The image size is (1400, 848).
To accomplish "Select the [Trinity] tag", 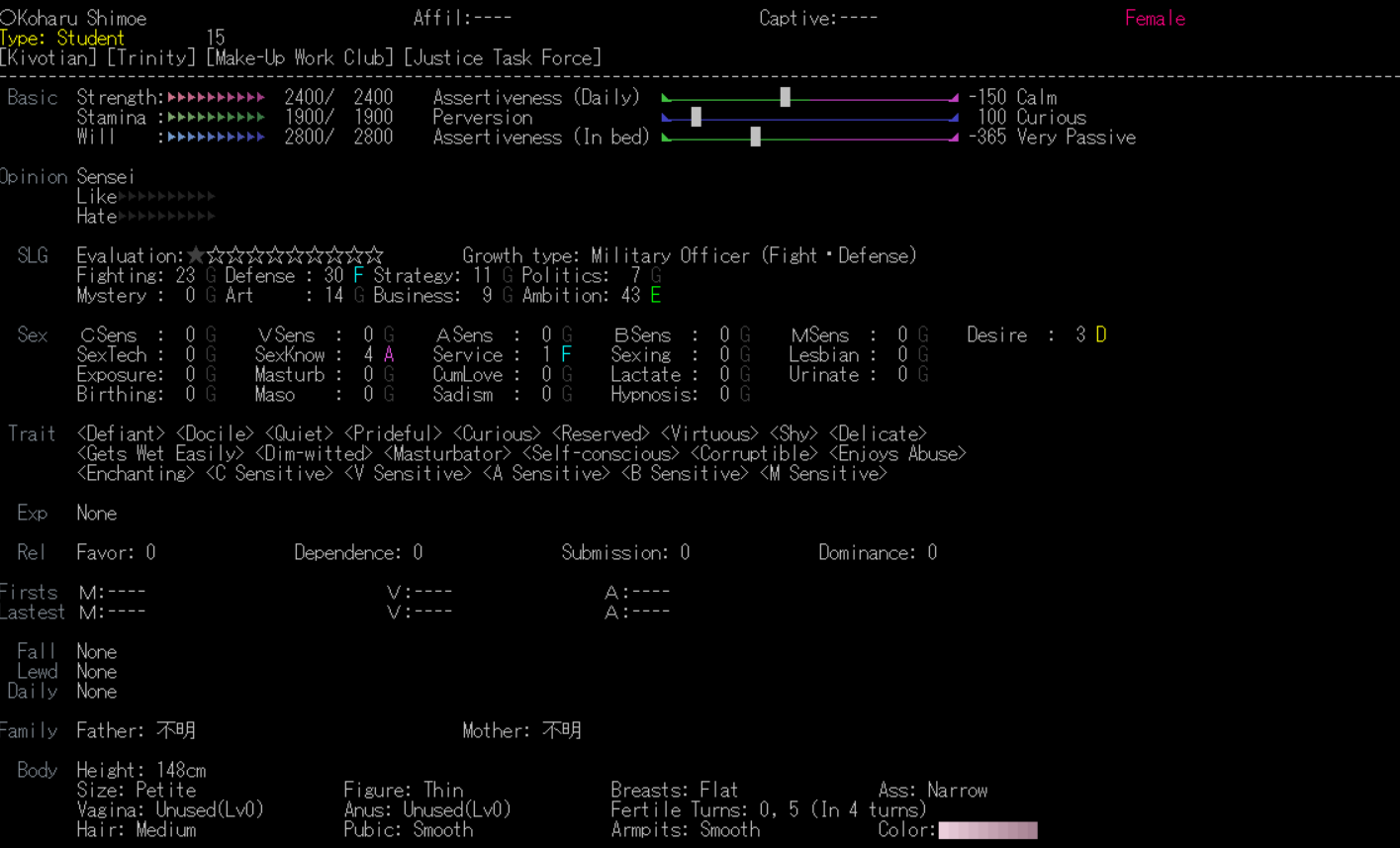I will 151,58.
